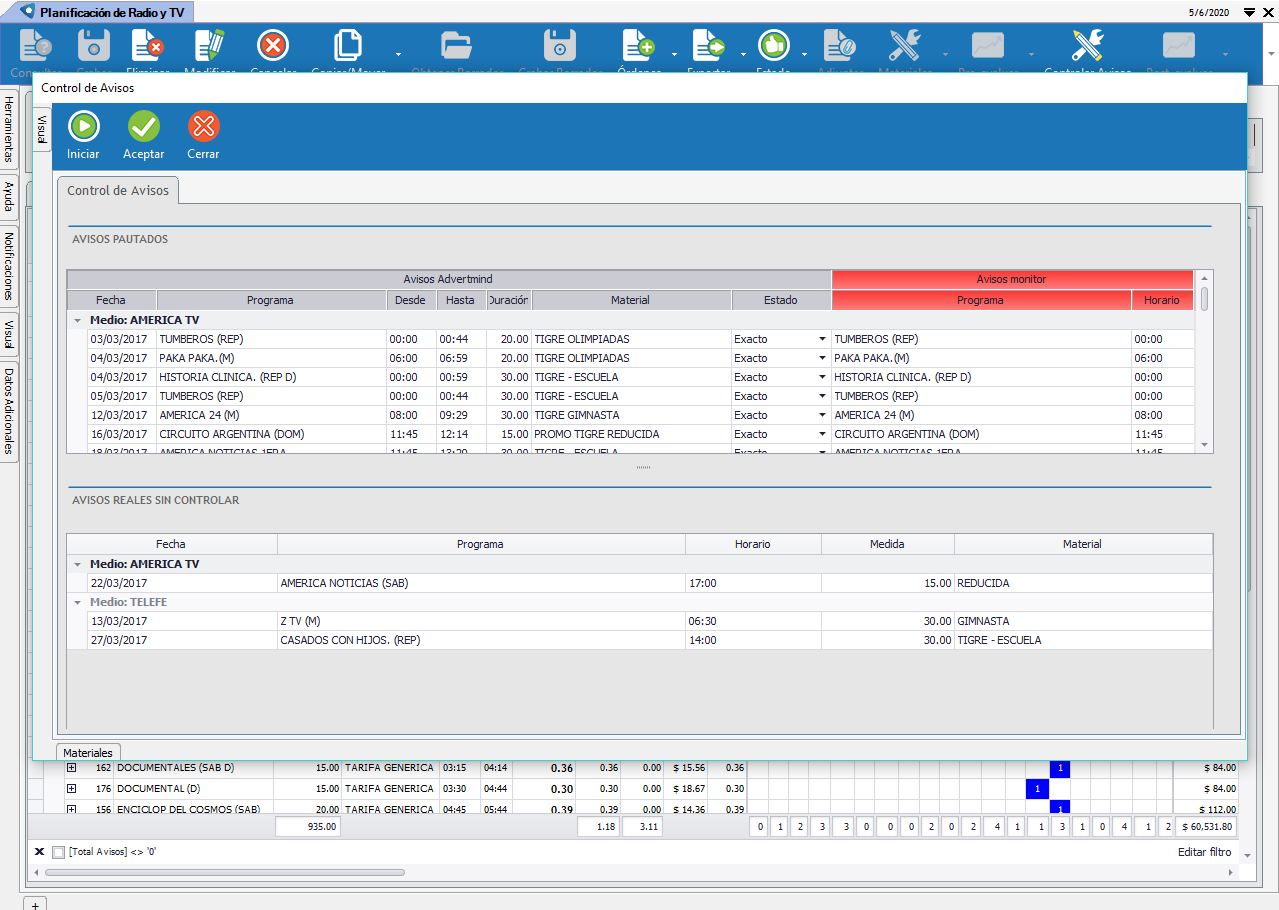Open the Herramientas side tab
The height and width of the screenshot is (910, 1279).
pos(9,130)
